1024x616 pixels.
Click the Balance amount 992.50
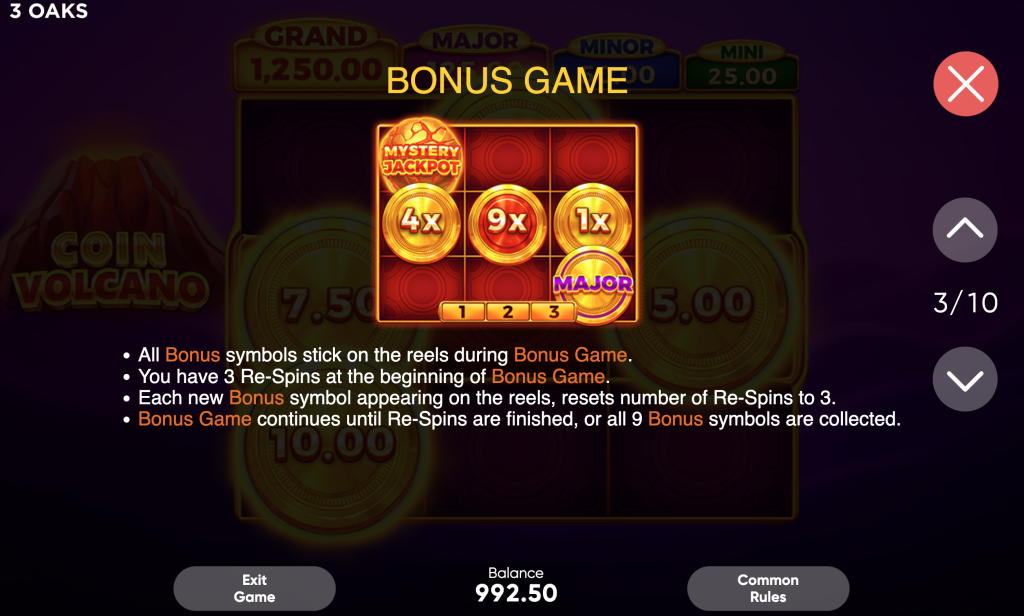[516, 593]
